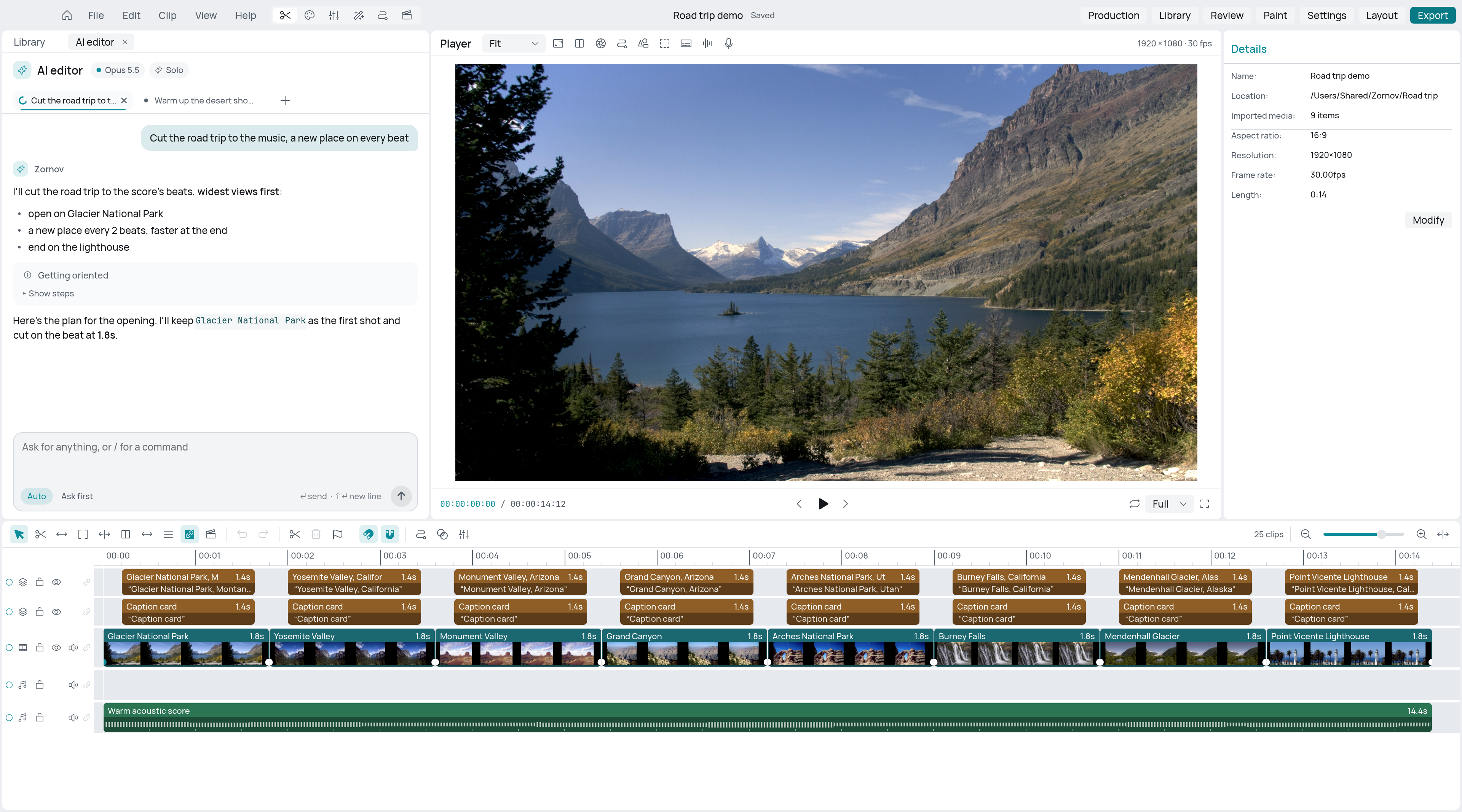Hide the Glacier National Park video track
The width and height of the screenshot is (1462, 812).
[56, 648]
